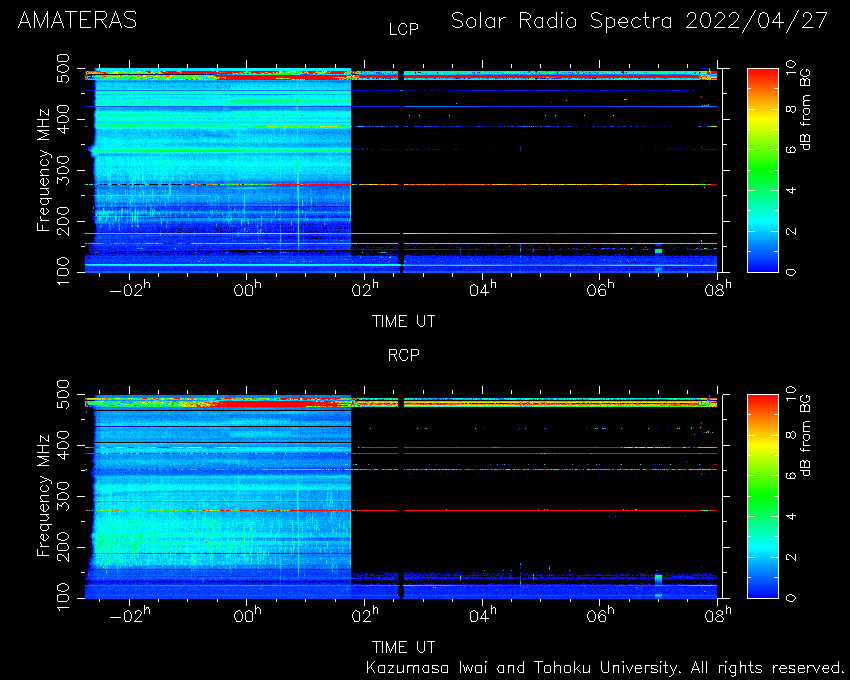Click the Kazumasa Iwai copyright text

point(604,668)
